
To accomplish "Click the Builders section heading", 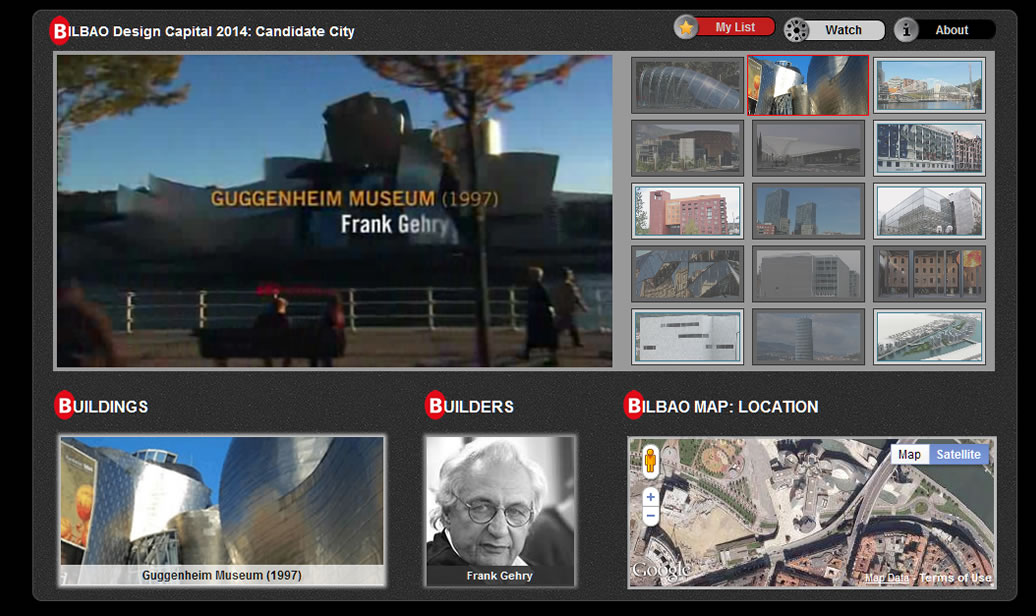I will [470, 406].
